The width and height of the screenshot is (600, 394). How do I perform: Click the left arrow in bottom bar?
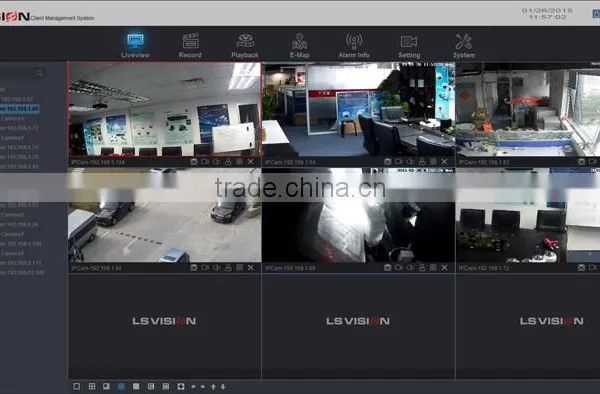point(193,386)
